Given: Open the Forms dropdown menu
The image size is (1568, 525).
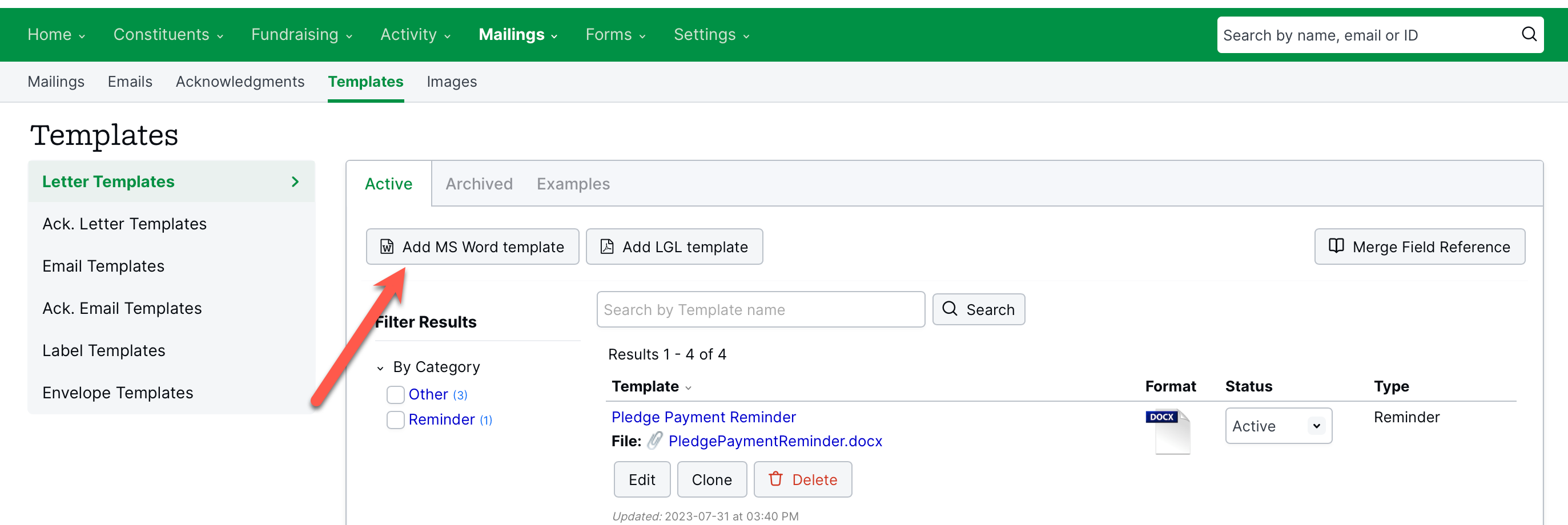Looking at the screenshot, I should pyautogui.click(x=616, y=35).
